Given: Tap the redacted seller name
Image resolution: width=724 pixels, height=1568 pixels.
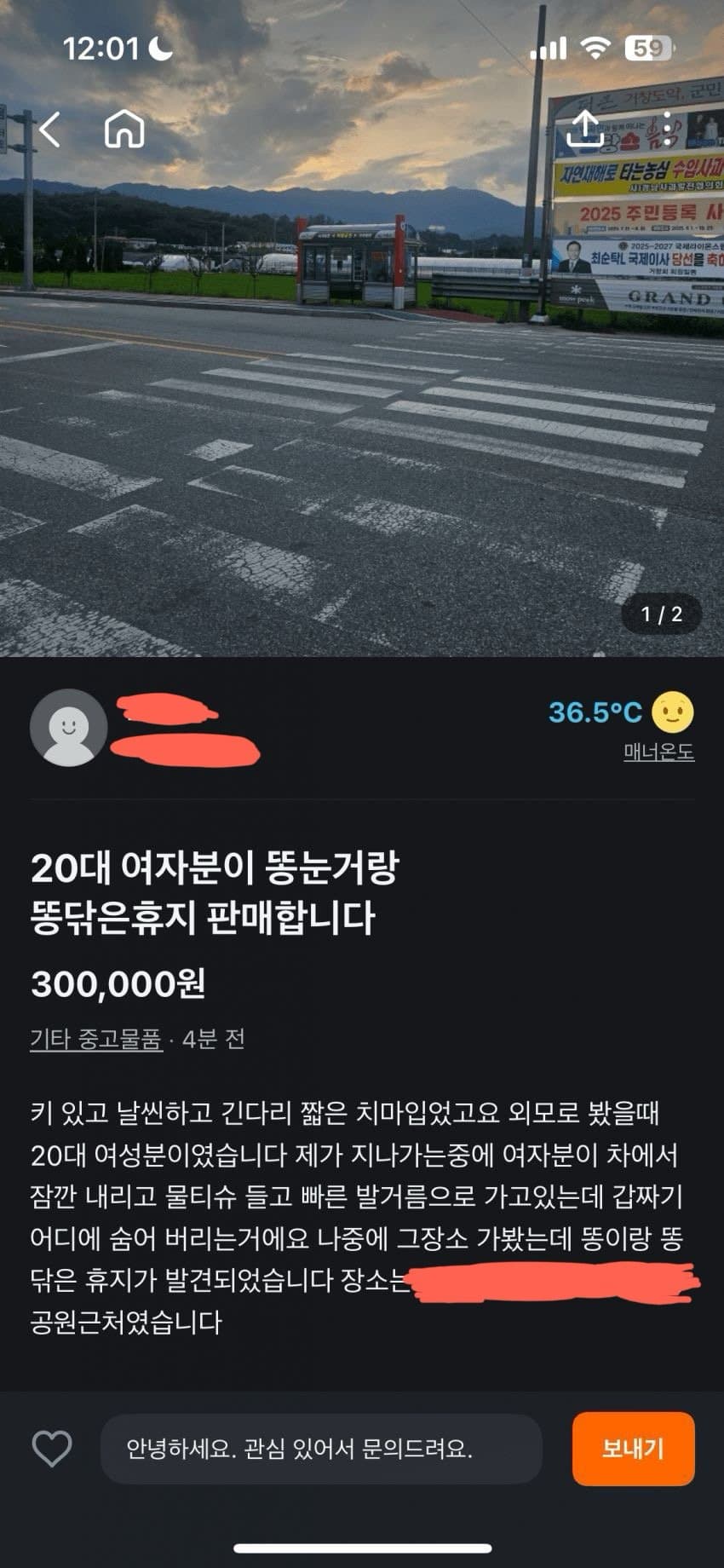Looking at the screenshot, I should click(184, 729).
